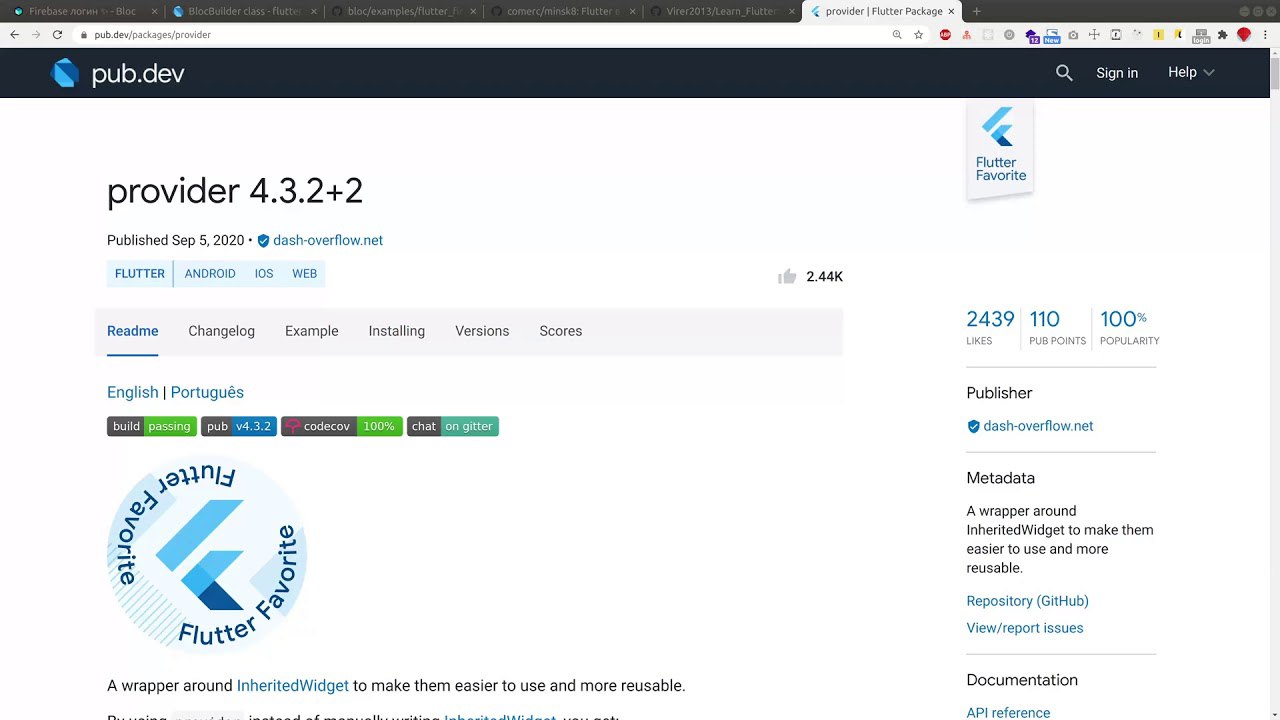1280x720 pixels.
Task: Open dash-overflow.net link under title
Action: [328, 241]
